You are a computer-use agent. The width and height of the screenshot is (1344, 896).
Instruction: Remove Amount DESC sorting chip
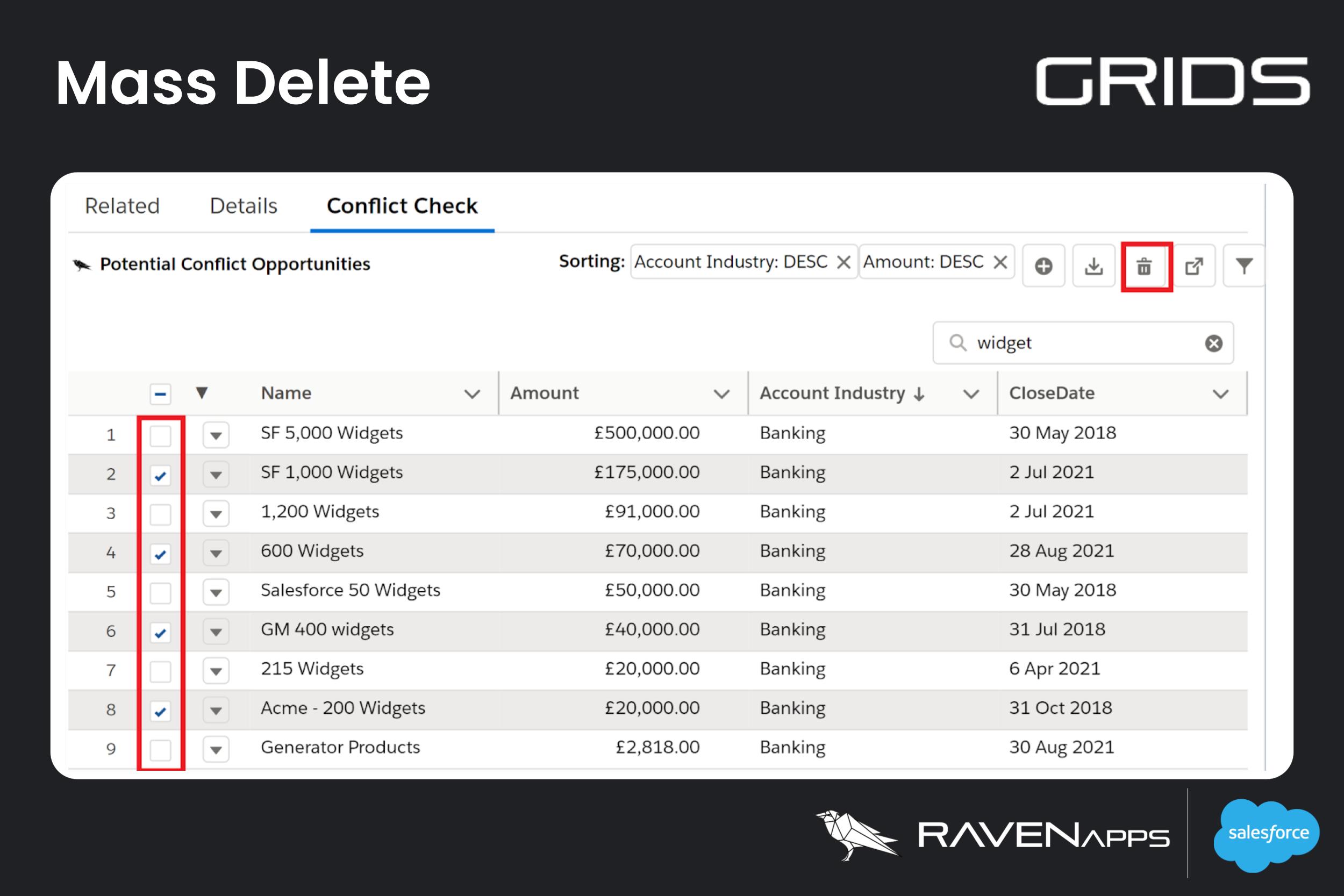1000,262
